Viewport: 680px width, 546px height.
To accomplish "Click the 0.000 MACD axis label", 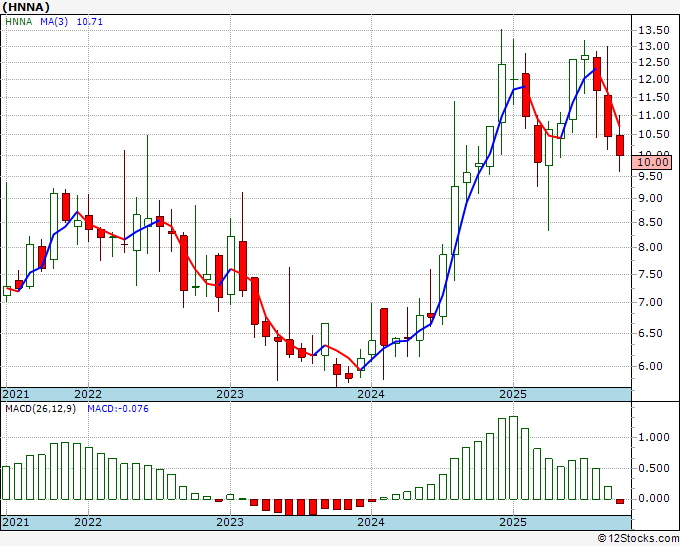I will 654,498.
